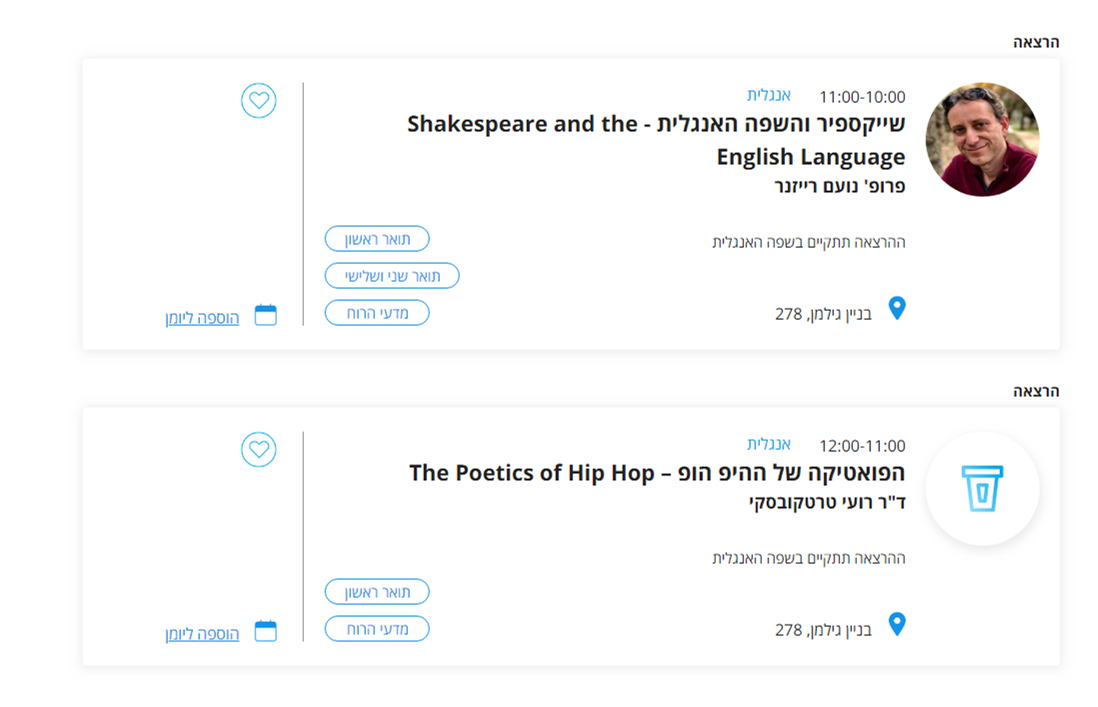Open 'Shakespeare and the English Language' lecture title
The image size is (1098, 707).
(x=656, y=140)
